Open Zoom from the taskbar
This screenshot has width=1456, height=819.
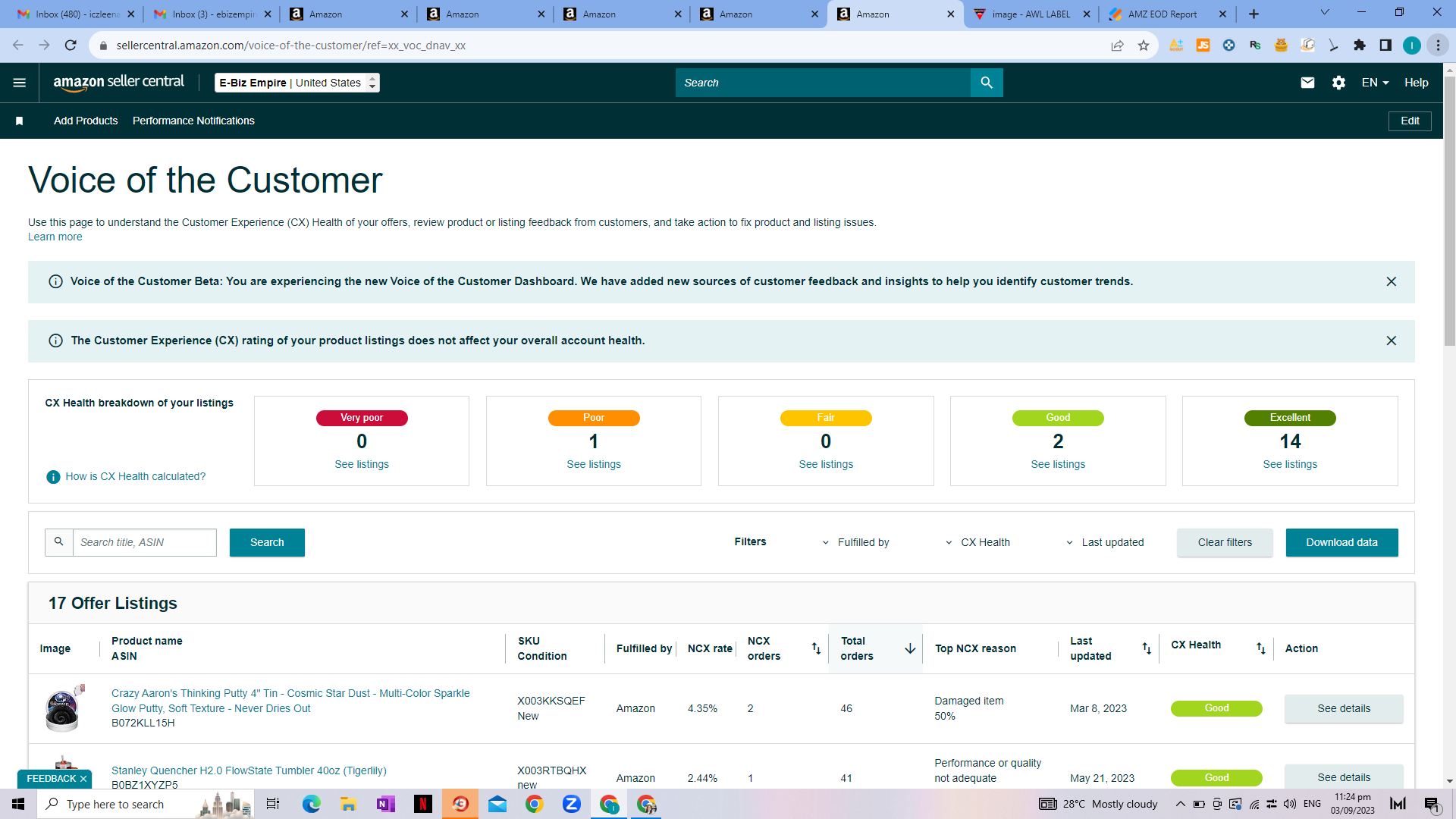pyautogui.click(x=572, y=804)
